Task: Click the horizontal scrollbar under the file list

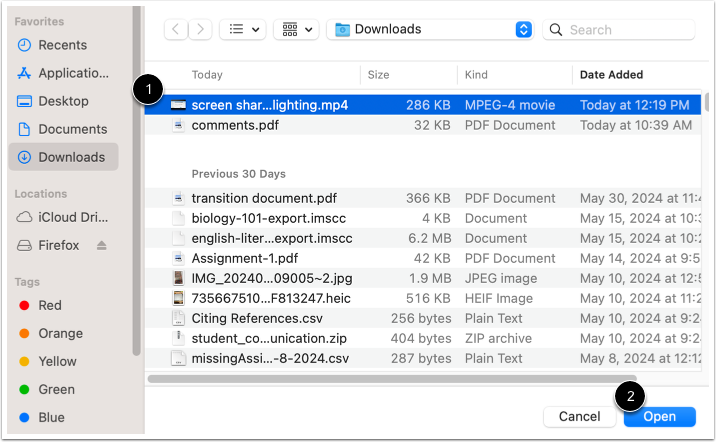Action: 392,379
